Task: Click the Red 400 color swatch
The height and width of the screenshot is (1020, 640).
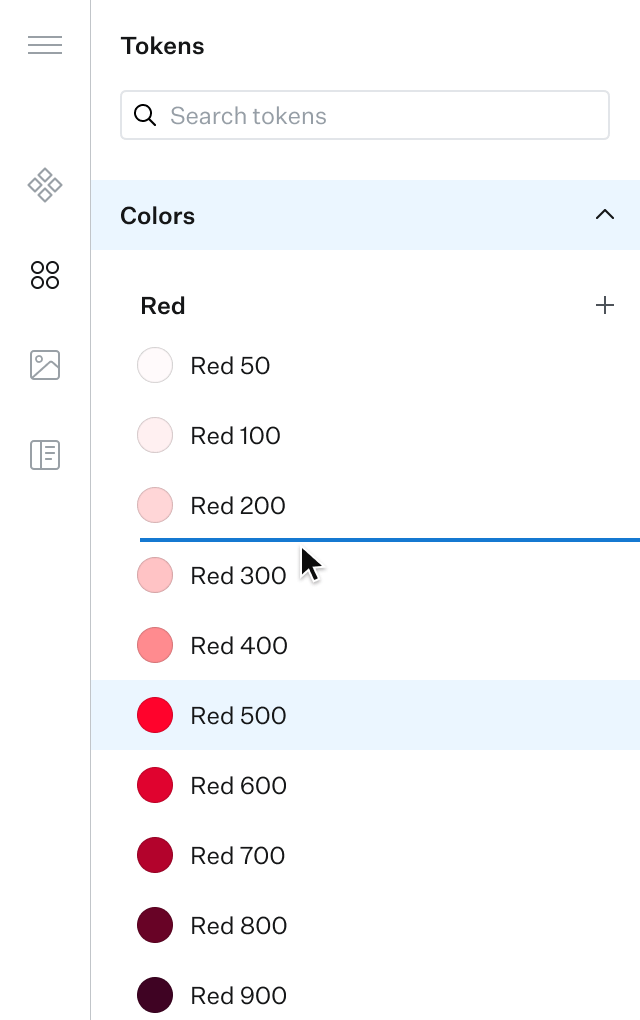Action: [155, 645]
